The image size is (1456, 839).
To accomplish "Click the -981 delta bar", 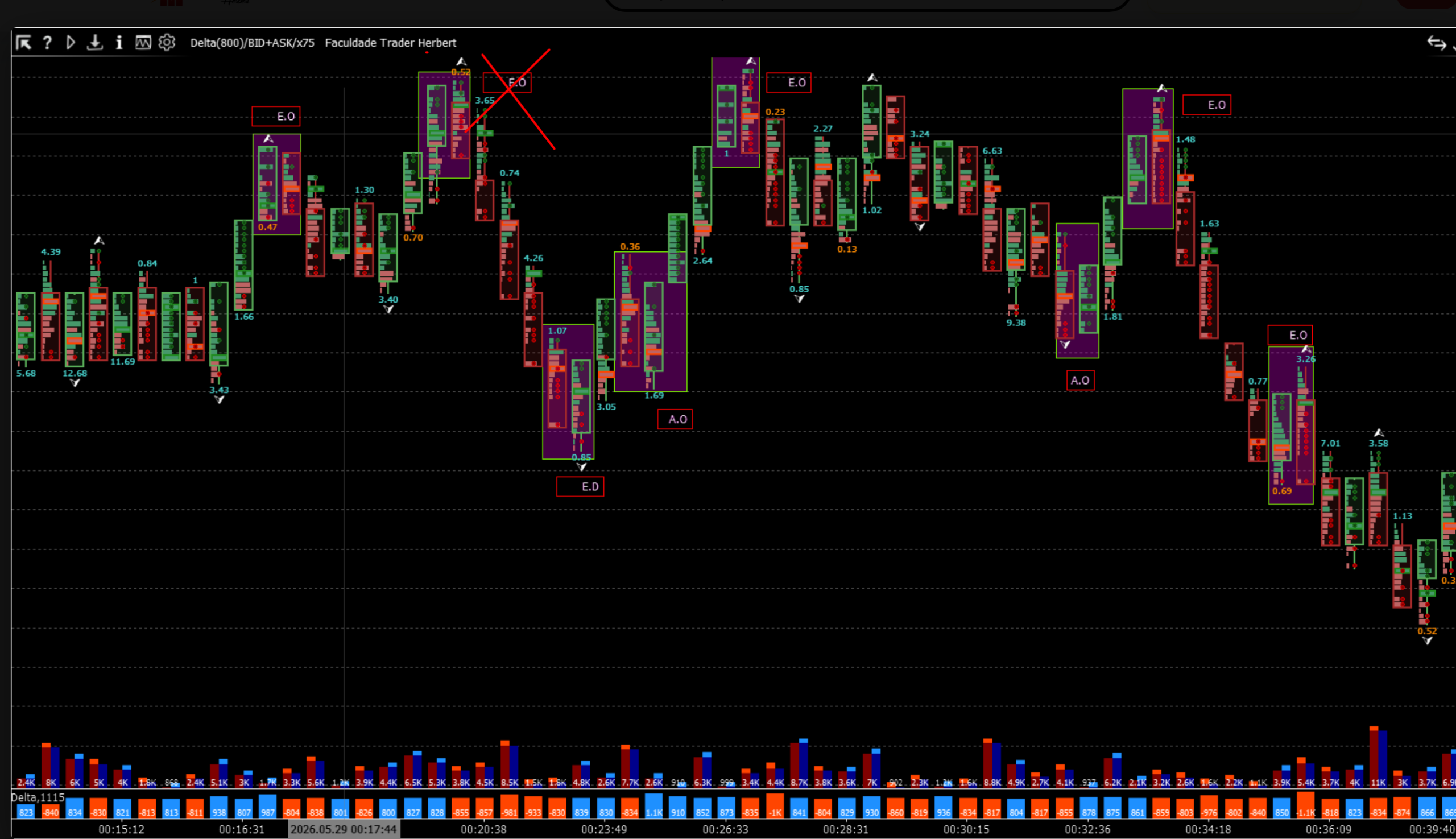I will pyautogui.click(x=510, y=806).
